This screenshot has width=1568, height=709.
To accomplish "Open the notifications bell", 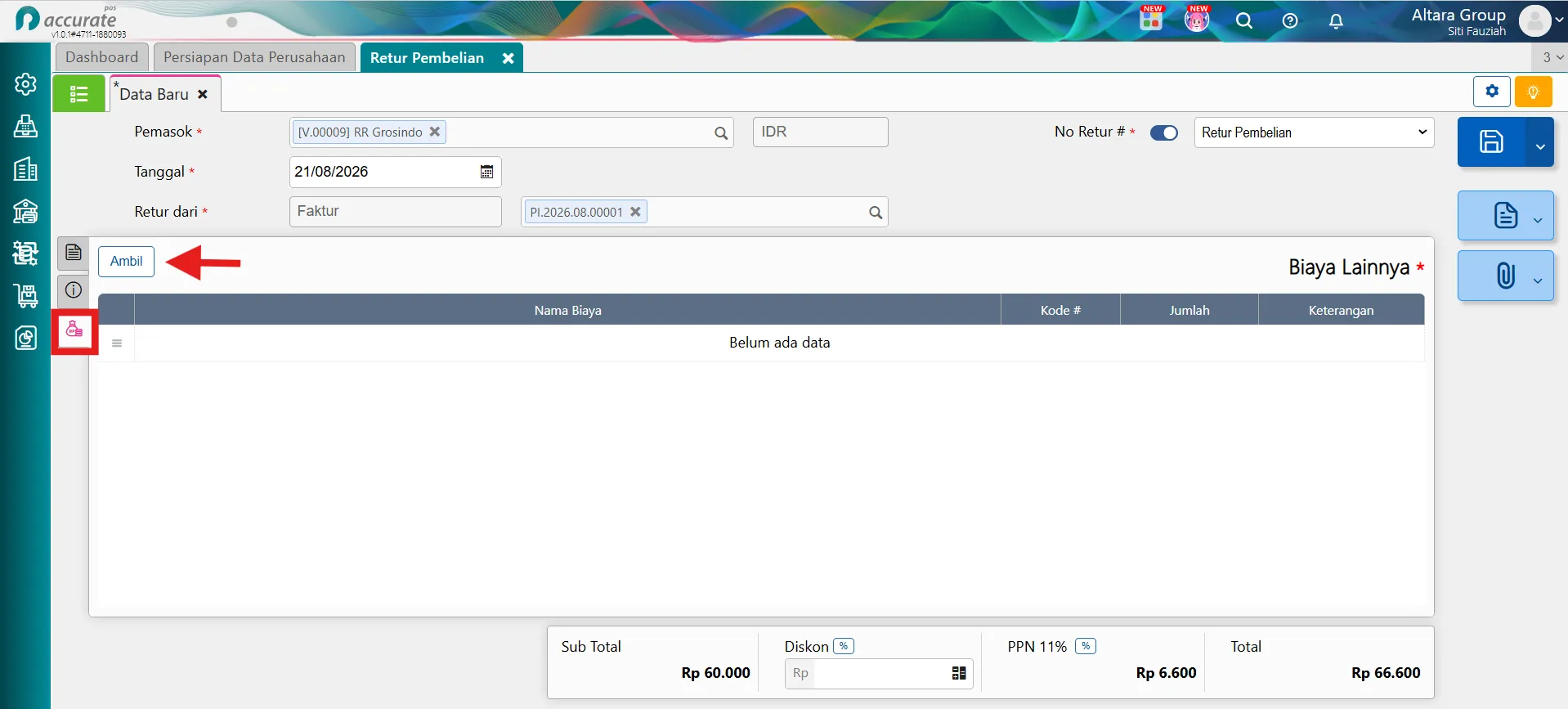I will pos(1336,21).
